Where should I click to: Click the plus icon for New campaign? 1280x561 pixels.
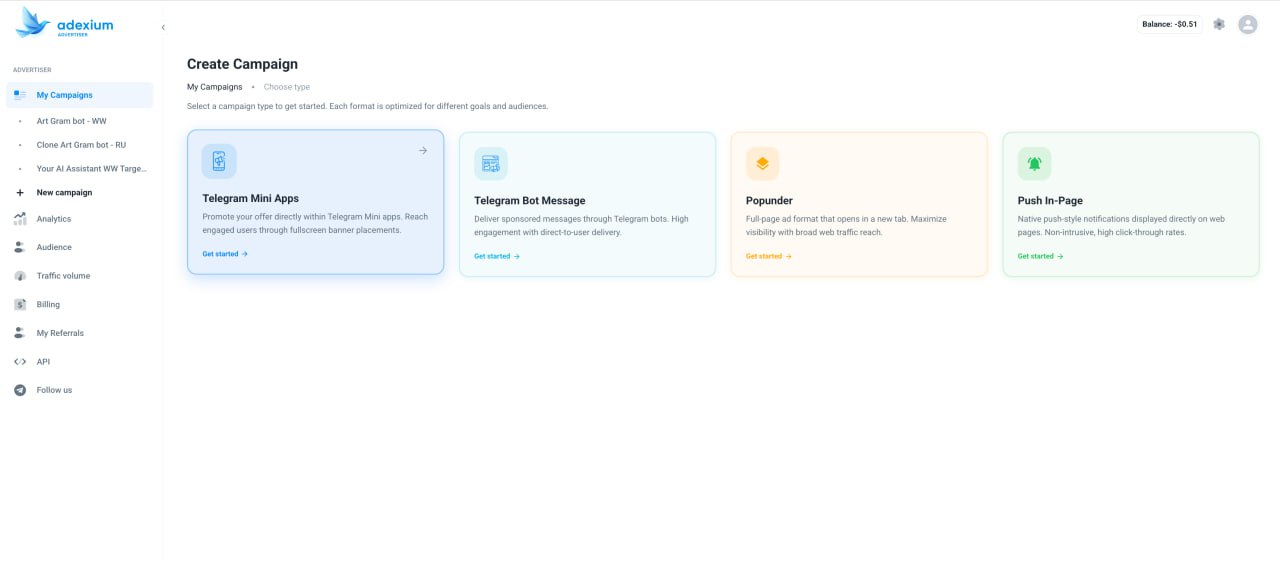click(x=20, y=192)
